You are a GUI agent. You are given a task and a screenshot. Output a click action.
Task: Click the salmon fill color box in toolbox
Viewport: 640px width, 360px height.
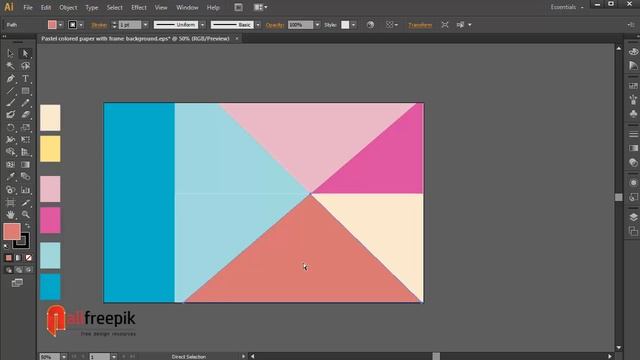(11, 231)
